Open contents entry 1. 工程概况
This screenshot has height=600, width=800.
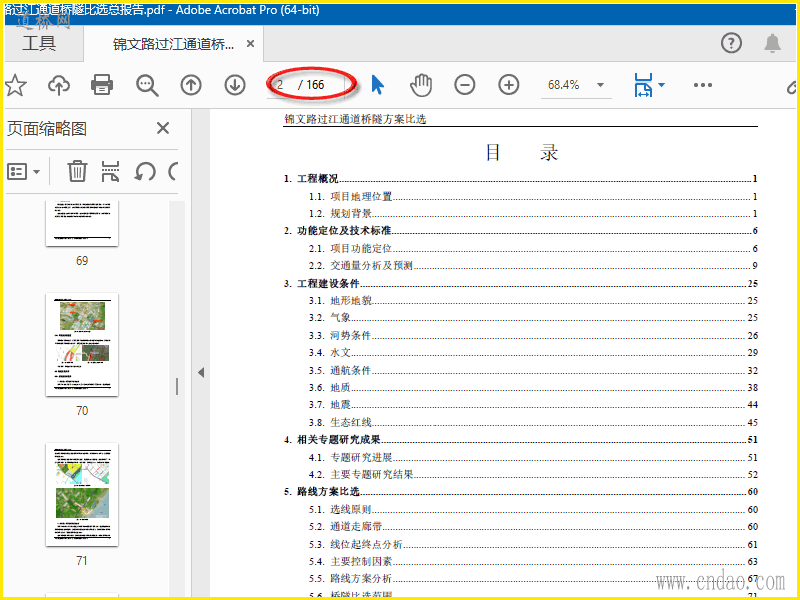(520, 179)
